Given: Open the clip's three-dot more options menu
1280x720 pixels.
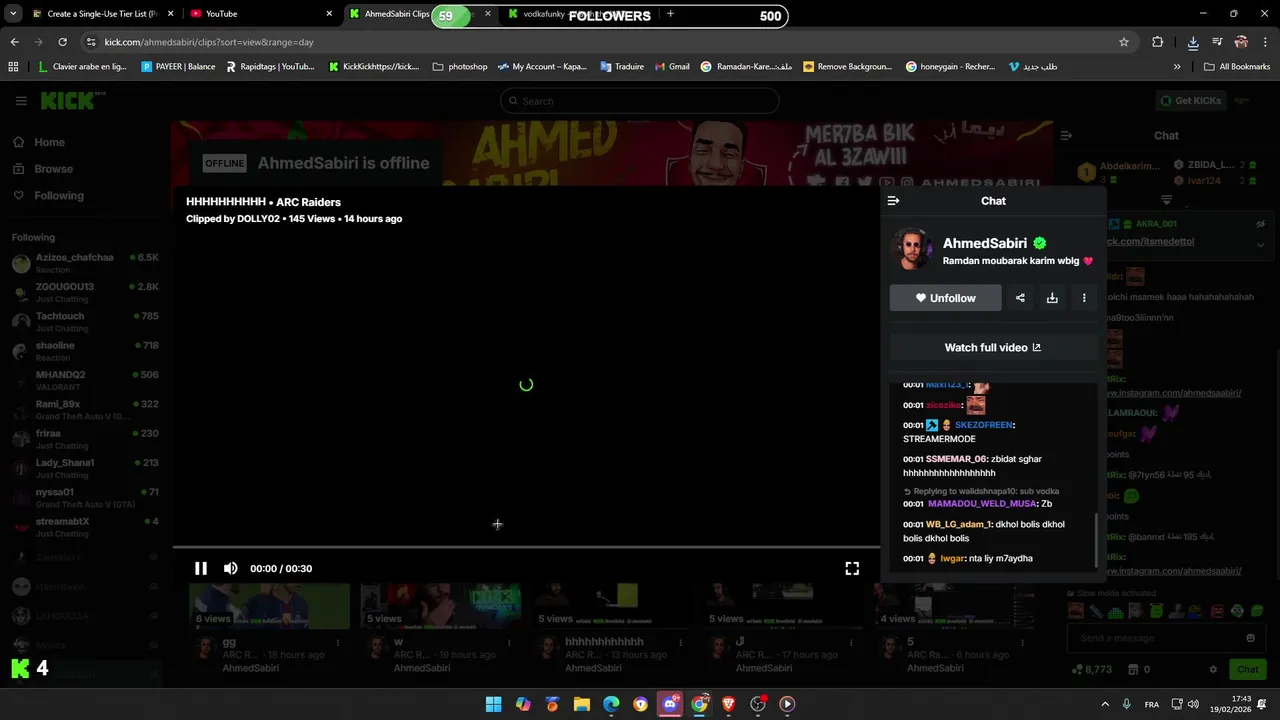Looking at the screenshot, I should pyautogui.click(x=1084, y=298).
